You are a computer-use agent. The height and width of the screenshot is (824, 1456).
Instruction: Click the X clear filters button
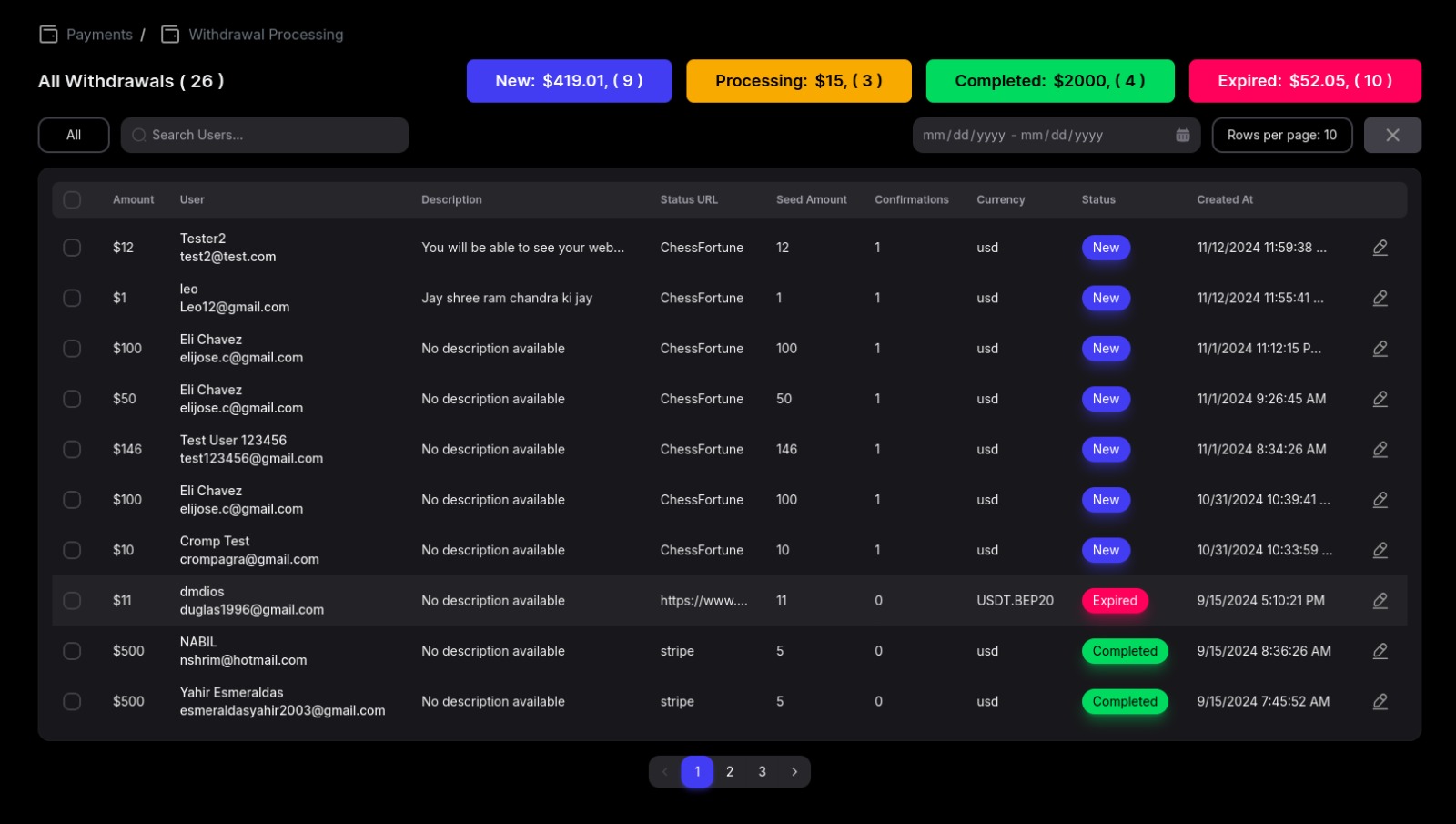[1391, 136]
